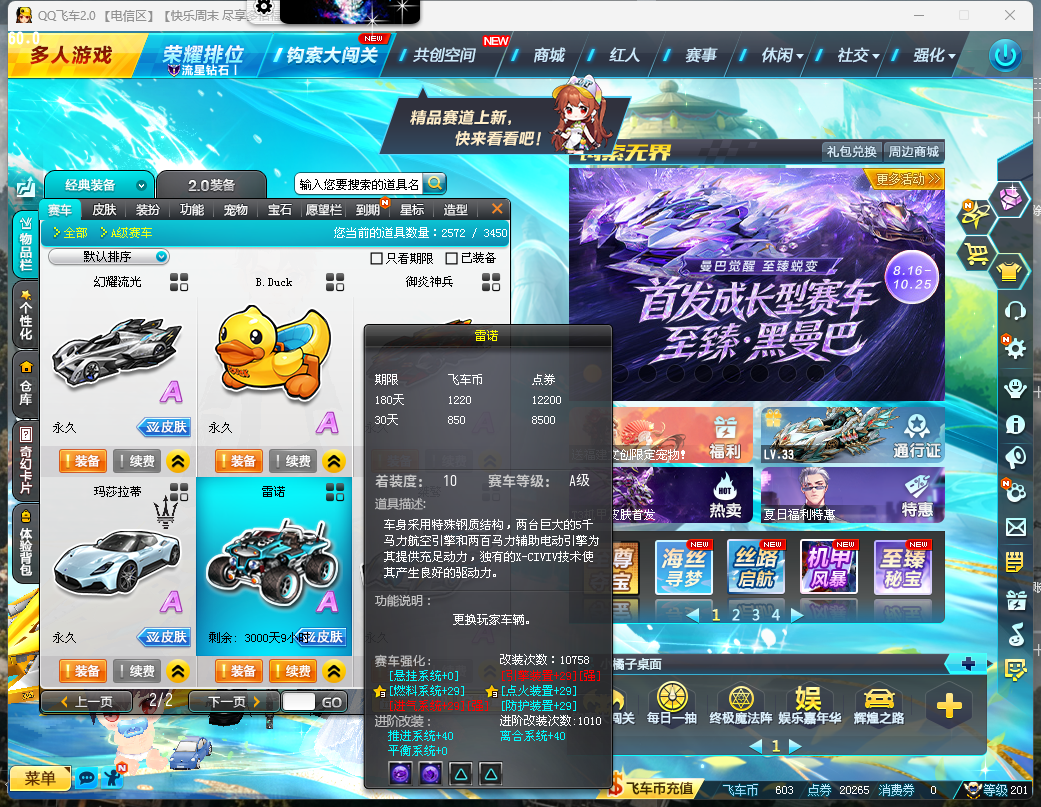The image size is (1041, 807).
Task: Click upgrade arrow for 玛莎拉蒂 car
Action: coord(178,672)
